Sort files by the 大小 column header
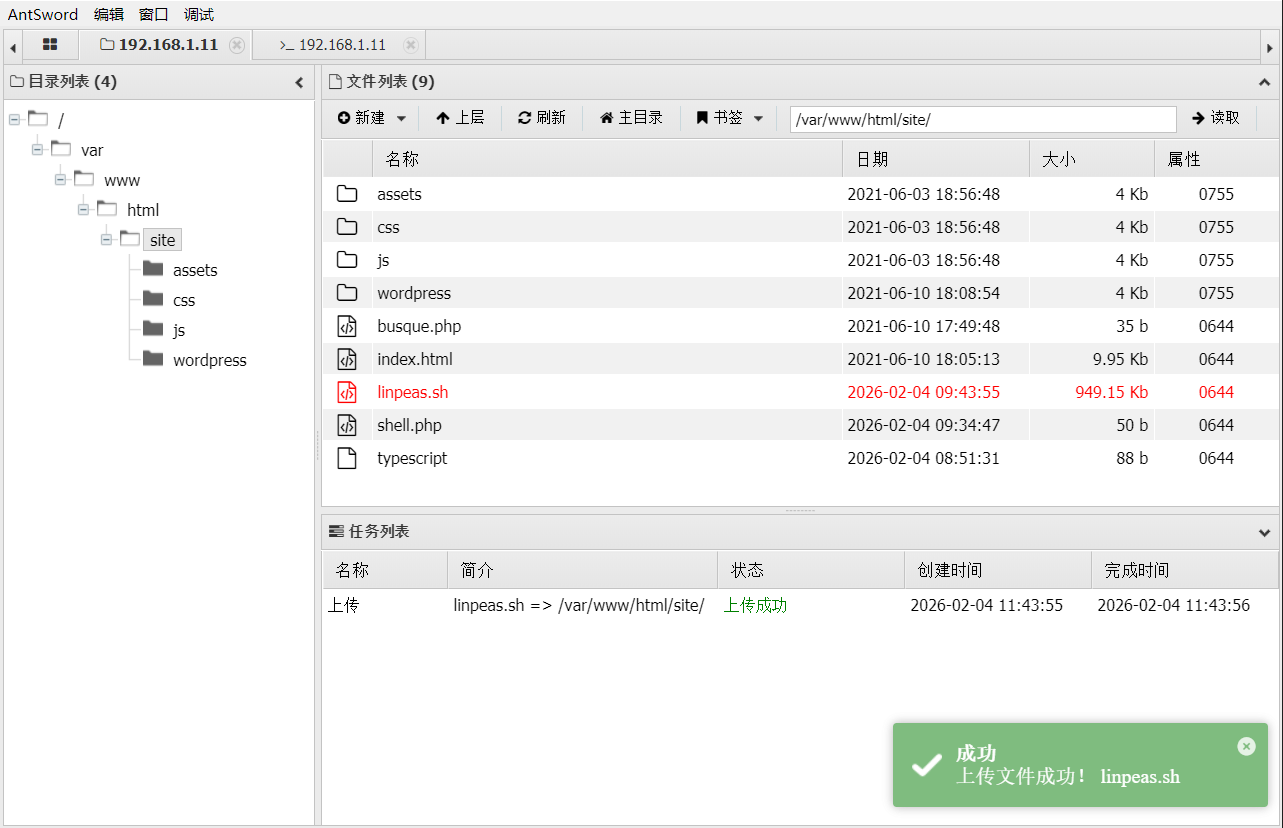 (x=1090, y=159)
